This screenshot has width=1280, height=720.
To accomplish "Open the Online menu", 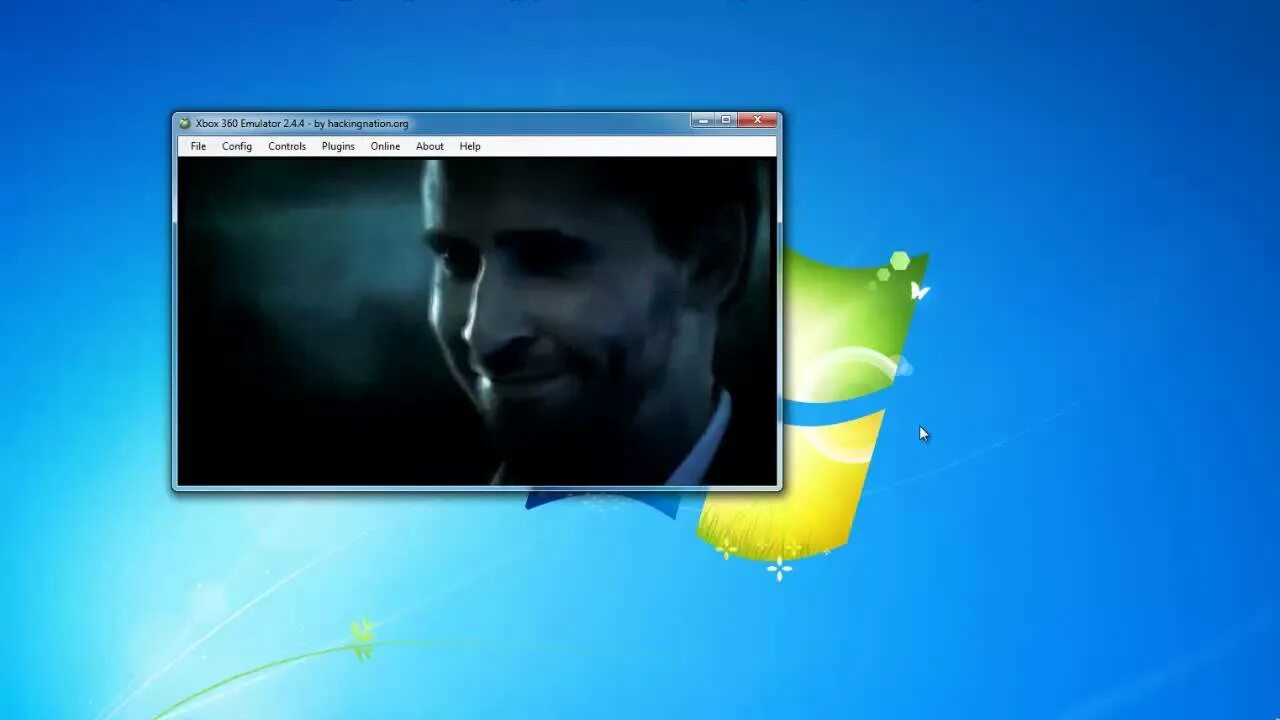I will [385, 146].
